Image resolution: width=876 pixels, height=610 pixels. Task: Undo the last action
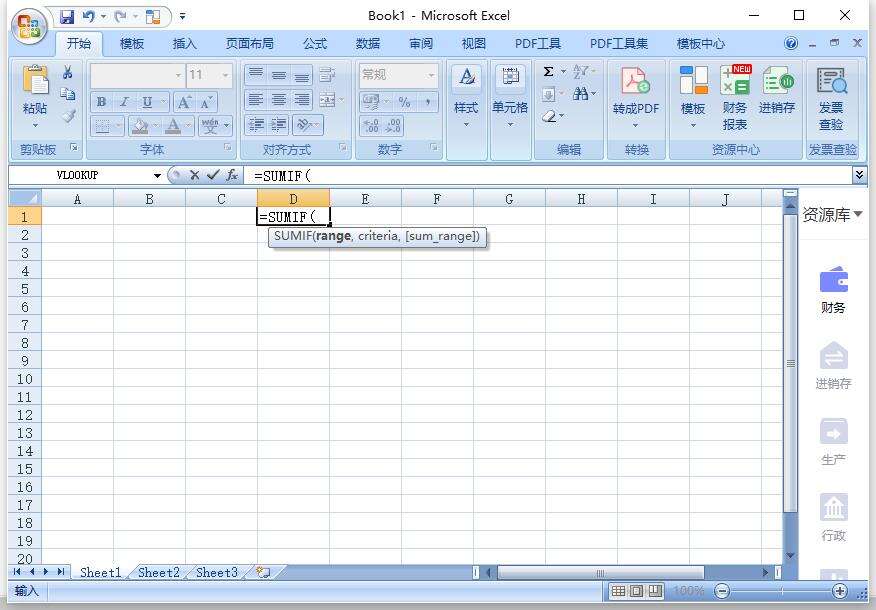pyautogui.click(x=88, y=17)
